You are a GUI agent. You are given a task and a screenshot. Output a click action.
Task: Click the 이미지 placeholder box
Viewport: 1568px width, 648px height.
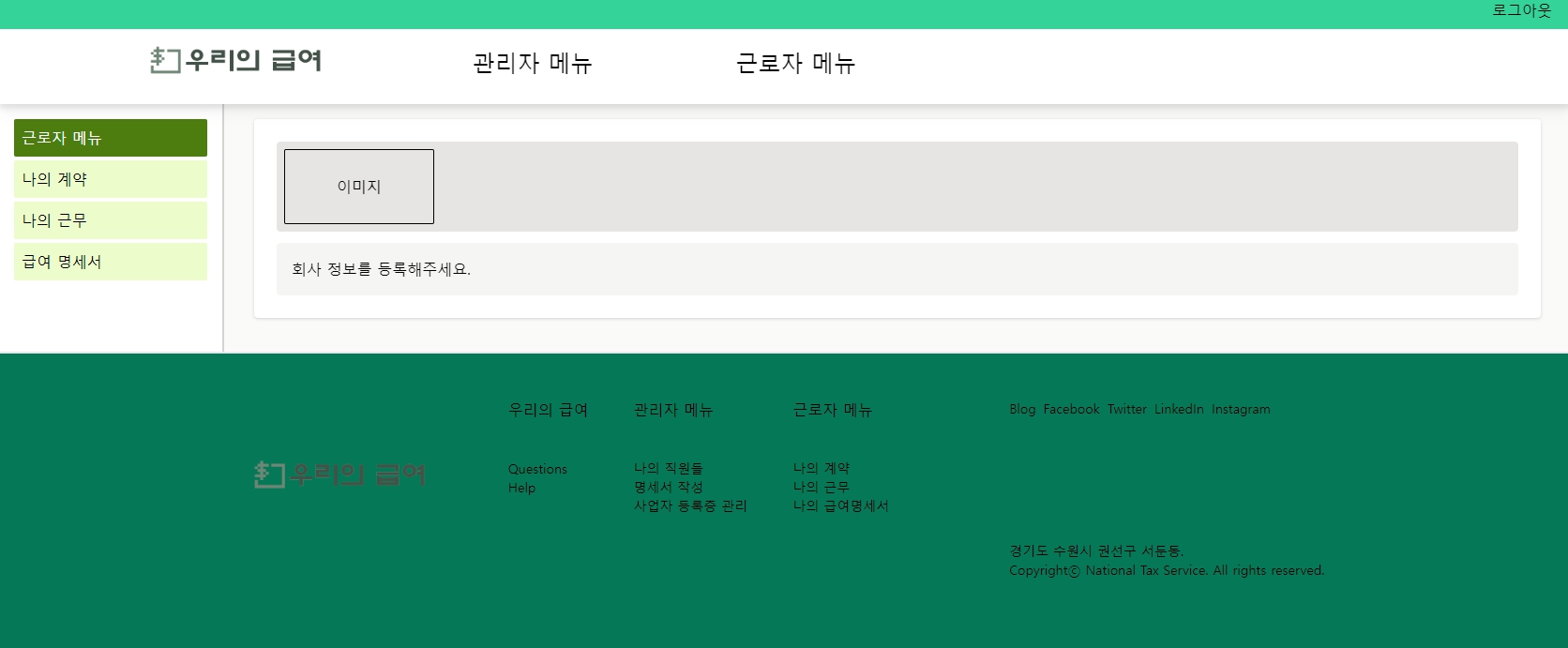pyautogui.click(x=359, y=187)
